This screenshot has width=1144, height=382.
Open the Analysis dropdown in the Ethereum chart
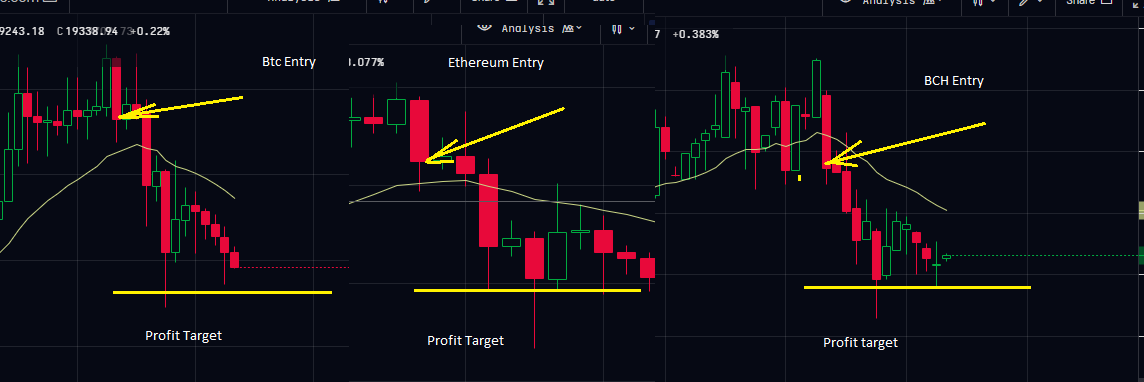tap(542, 28)
